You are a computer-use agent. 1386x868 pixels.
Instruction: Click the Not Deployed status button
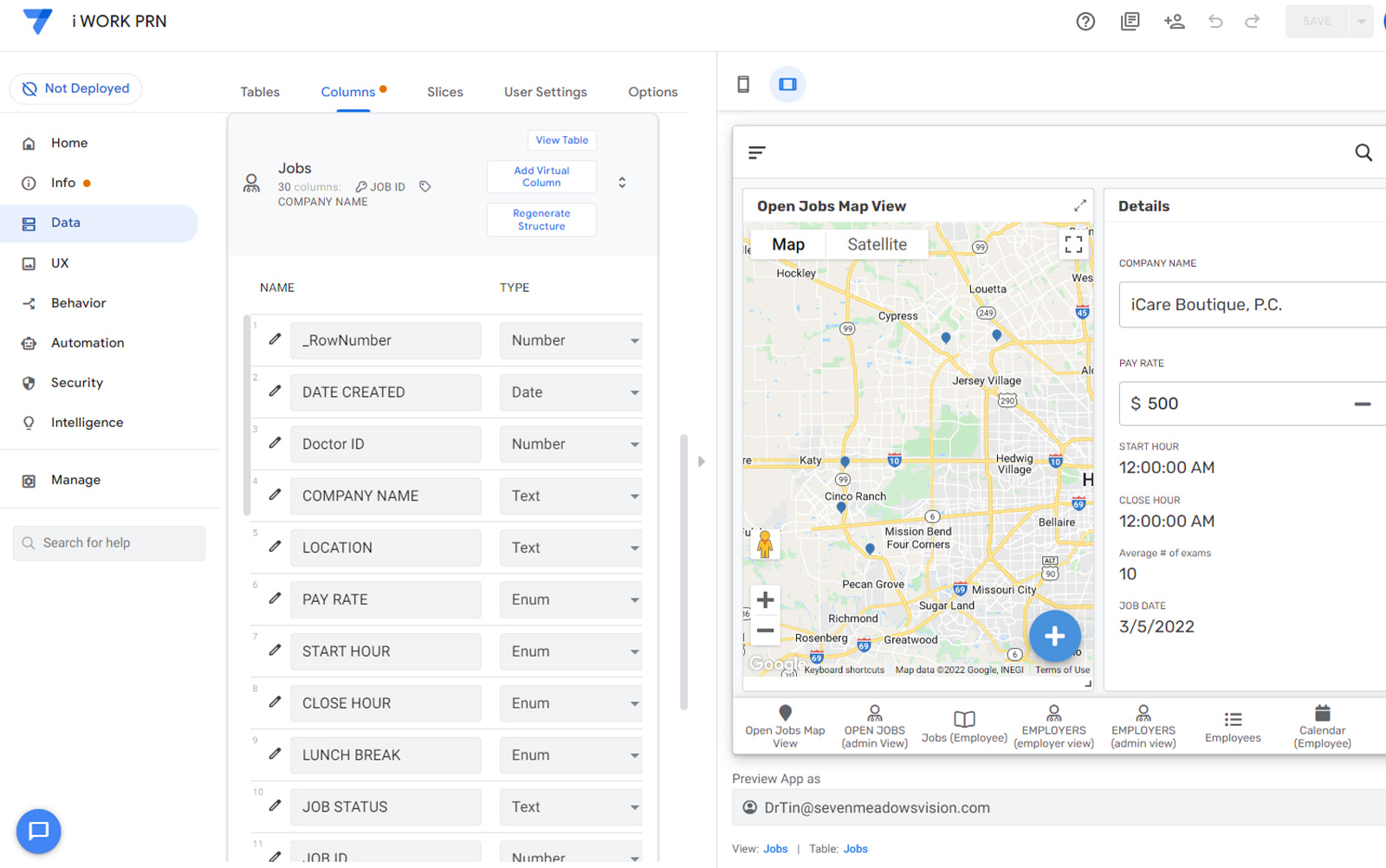75,88
